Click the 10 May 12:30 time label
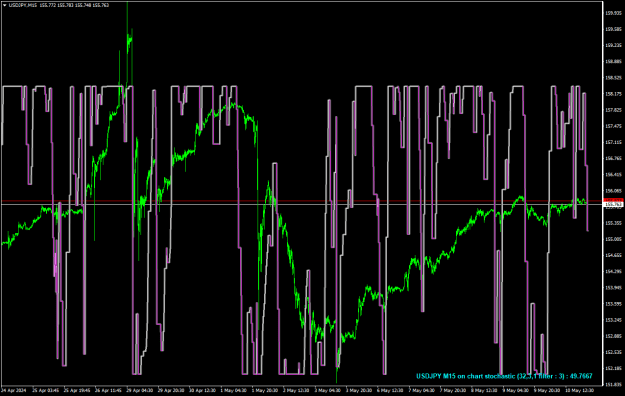 tap(580, 390)
